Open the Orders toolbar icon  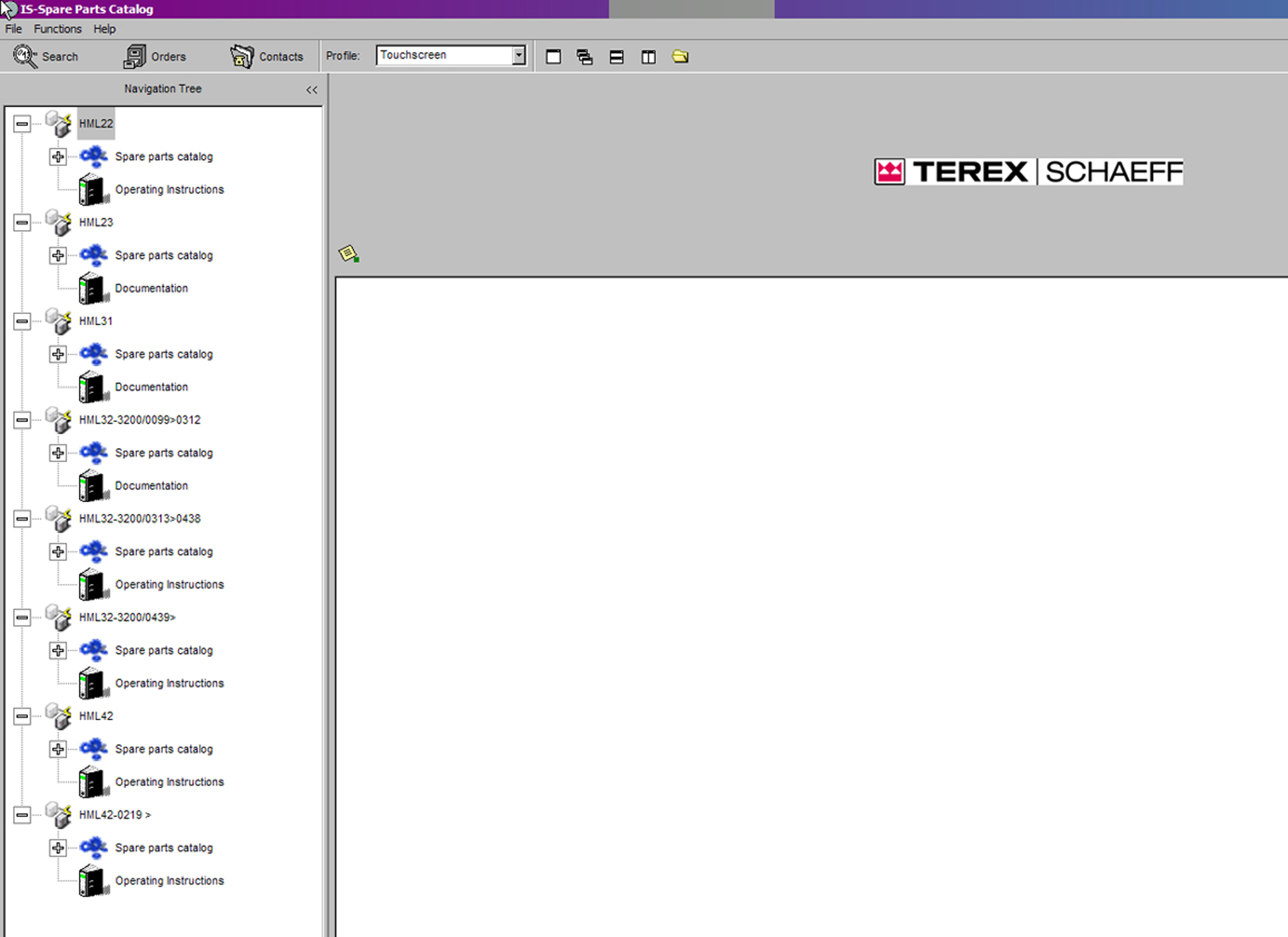[x=134, y=57]
